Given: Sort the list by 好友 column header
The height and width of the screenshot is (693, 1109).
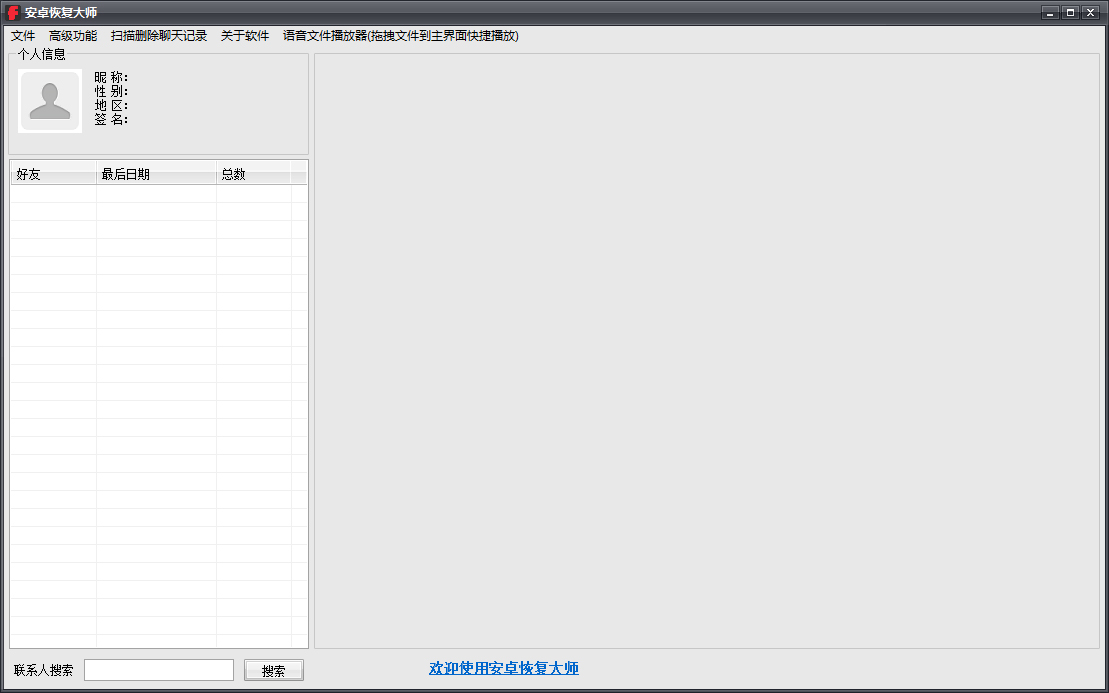Looking at the screenshot, I should click(53, 175).
